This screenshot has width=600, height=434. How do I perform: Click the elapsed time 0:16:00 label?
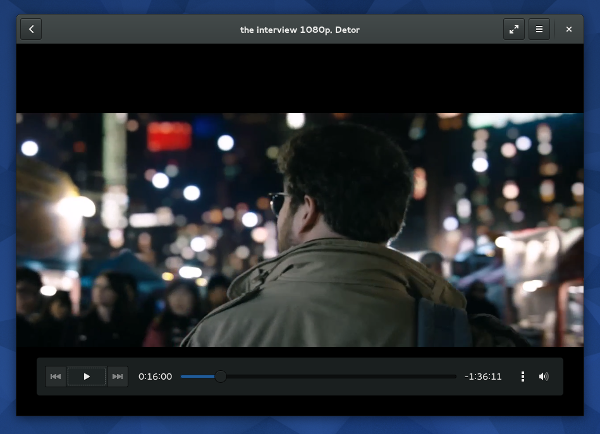tap(155, 376)
